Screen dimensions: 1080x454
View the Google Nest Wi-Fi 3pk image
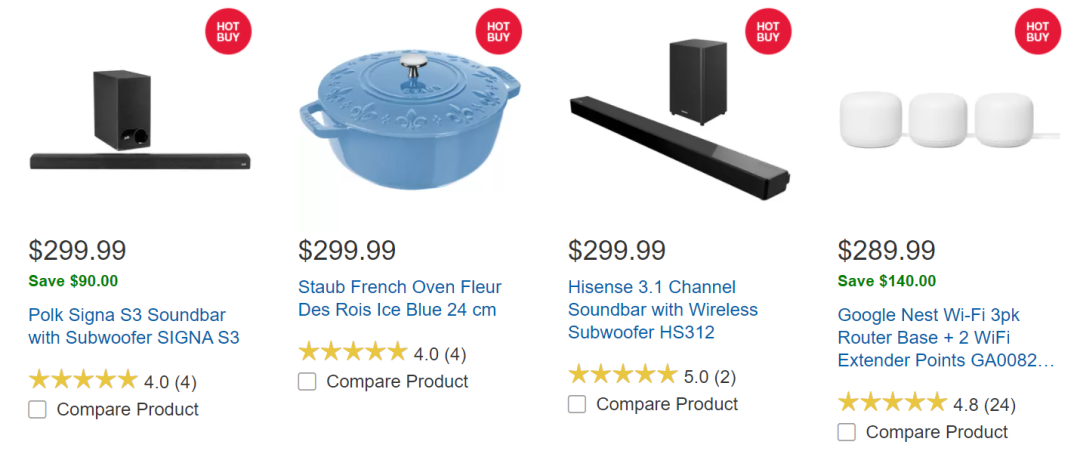pos(951,117)
